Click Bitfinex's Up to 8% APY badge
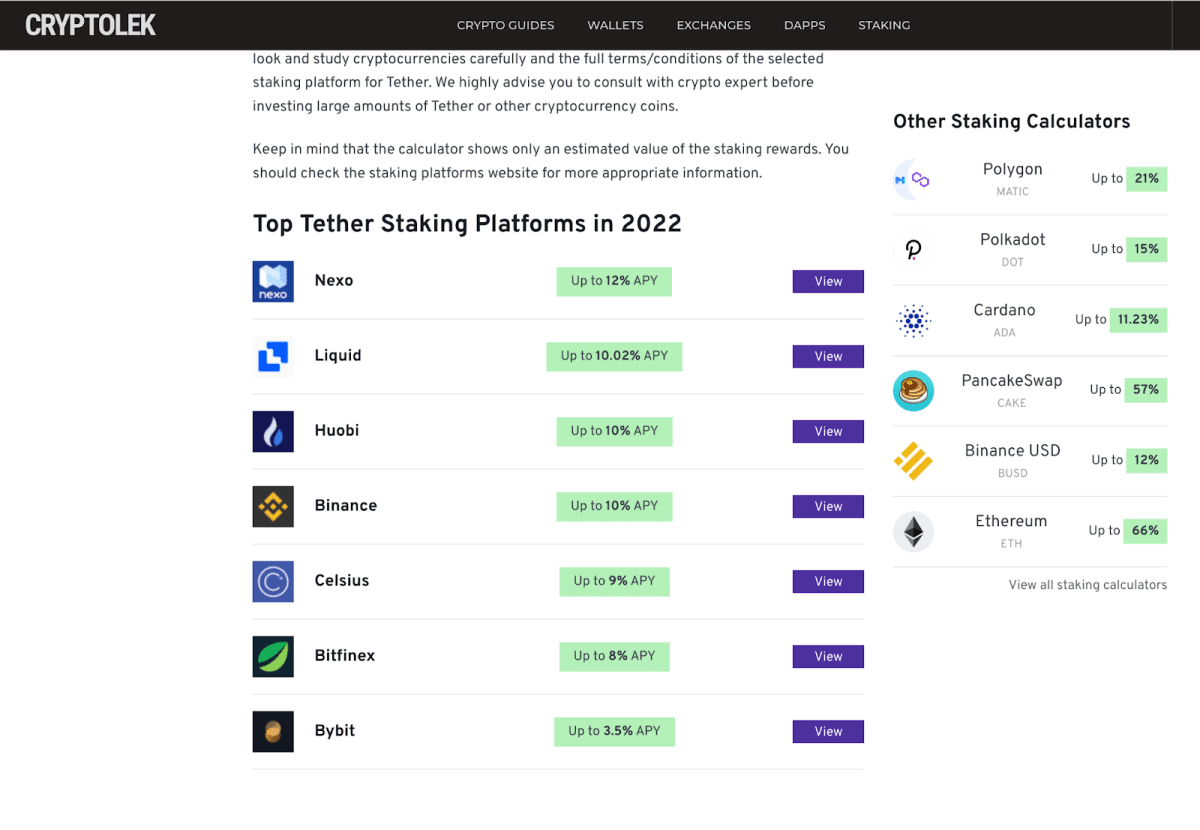 pos(614,656)
